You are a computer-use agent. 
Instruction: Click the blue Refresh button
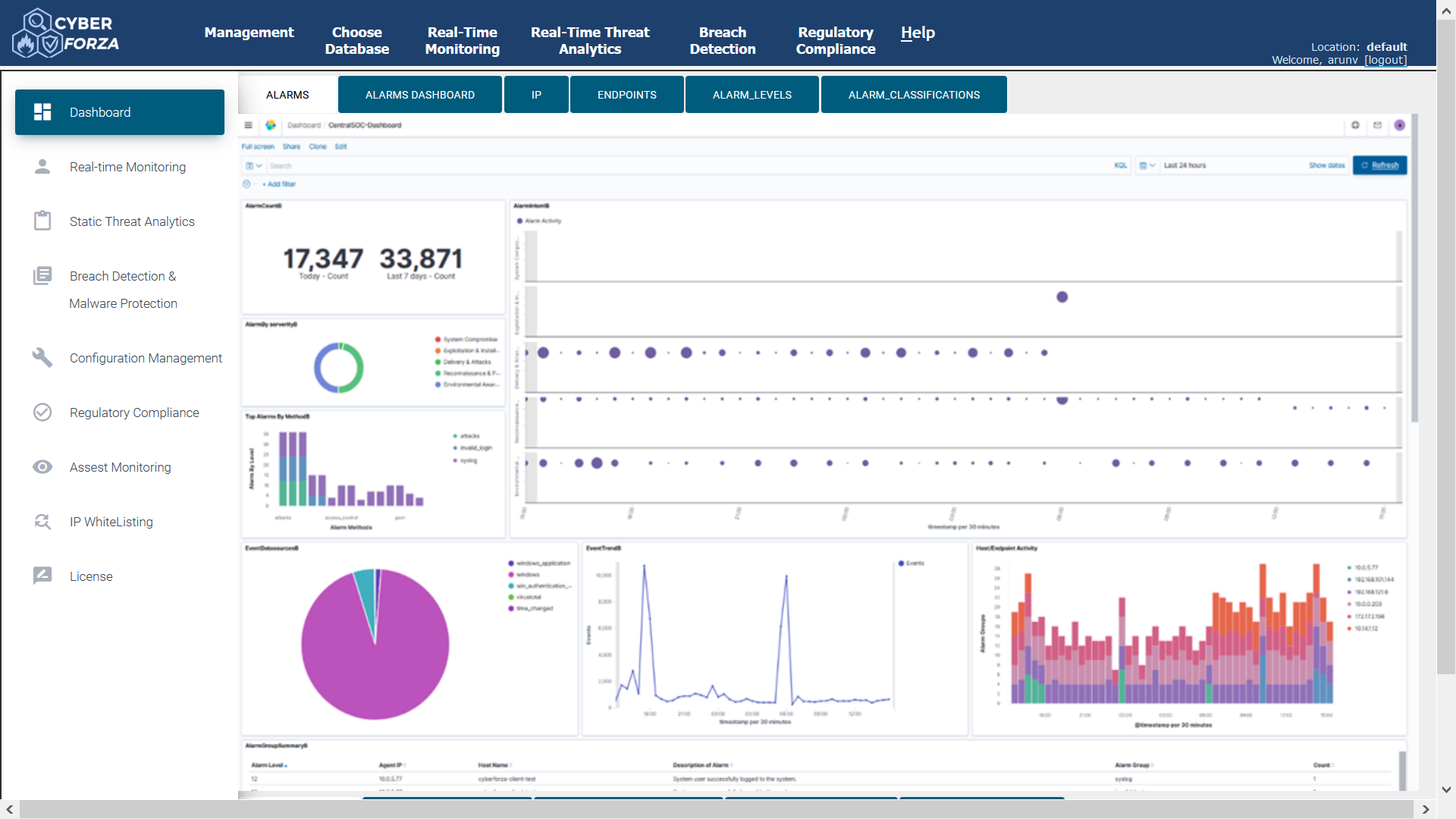tap(1379, 165)
